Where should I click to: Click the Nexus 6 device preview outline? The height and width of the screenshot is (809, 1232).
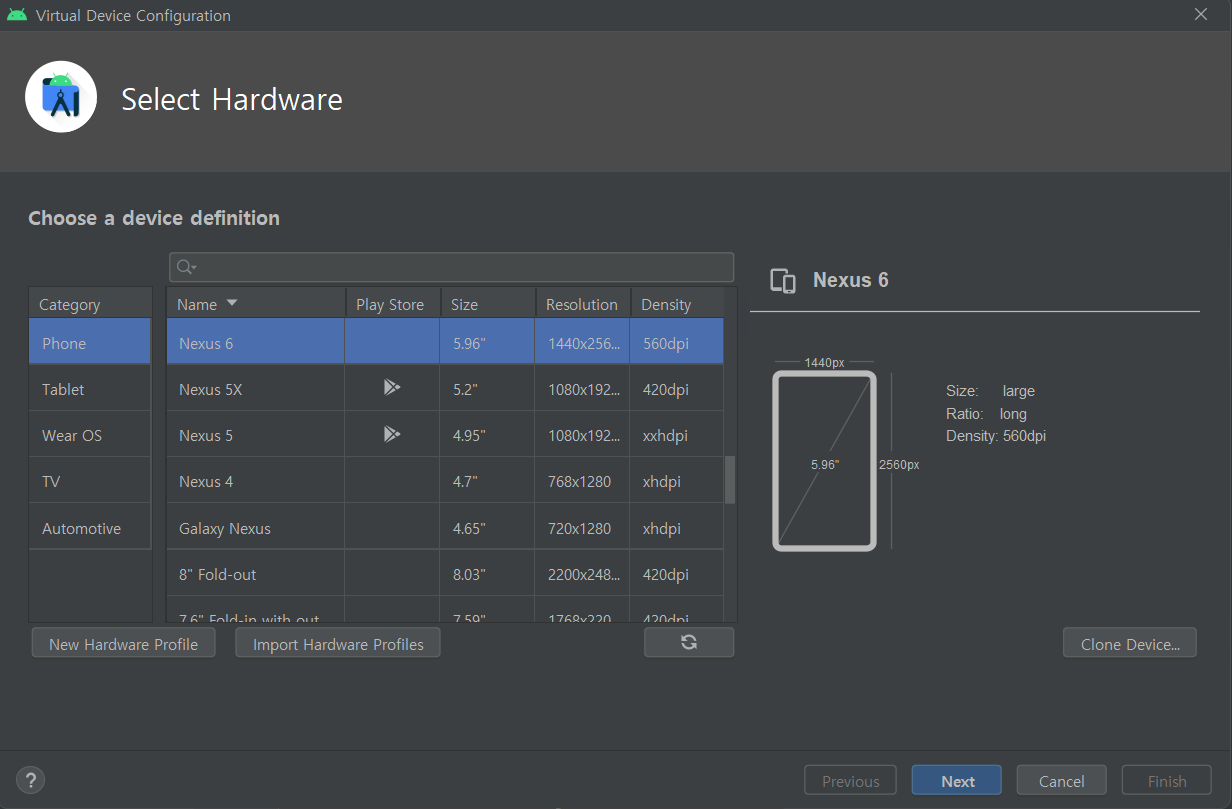point(824,460)
